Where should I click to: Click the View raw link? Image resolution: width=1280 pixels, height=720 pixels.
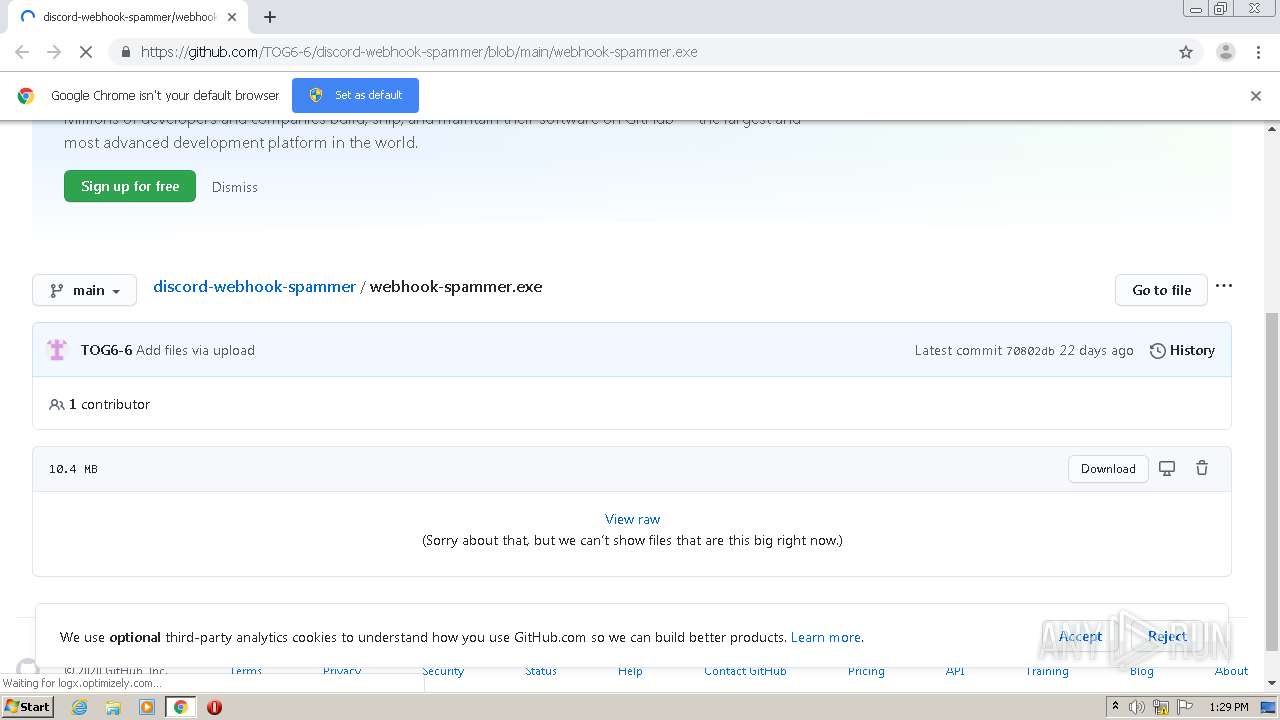click(x=632, y=519)
